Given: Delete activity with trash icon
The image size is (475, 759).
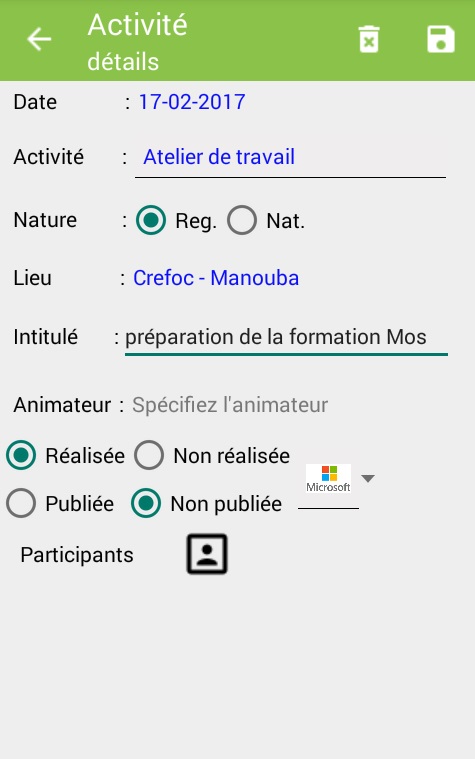Looking at the screenshot, I should click(368, 39).
